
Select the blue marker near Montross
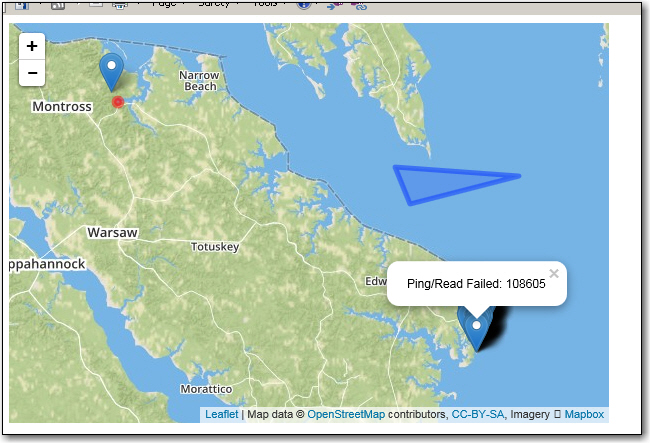(112, 71)
